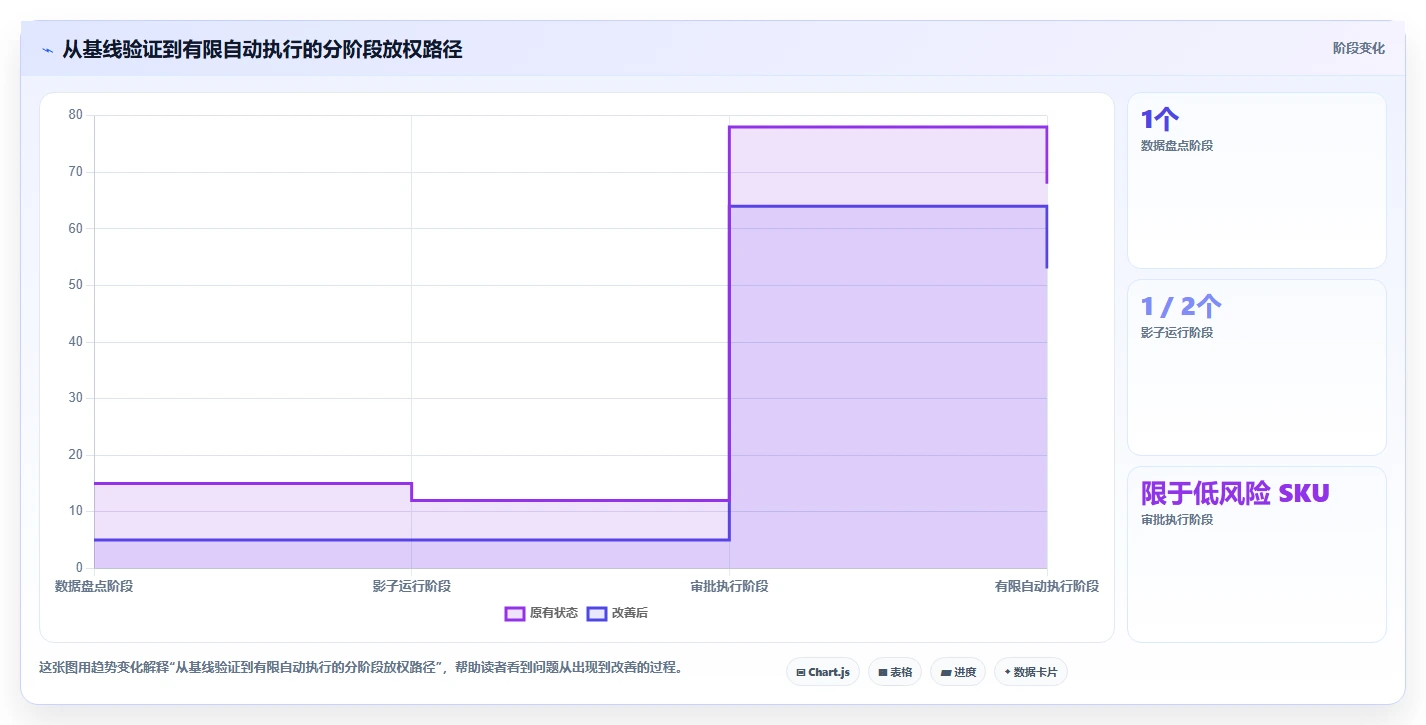
Task: Click the 审批执行阶段 x-axis label
Action: point(729,586)
